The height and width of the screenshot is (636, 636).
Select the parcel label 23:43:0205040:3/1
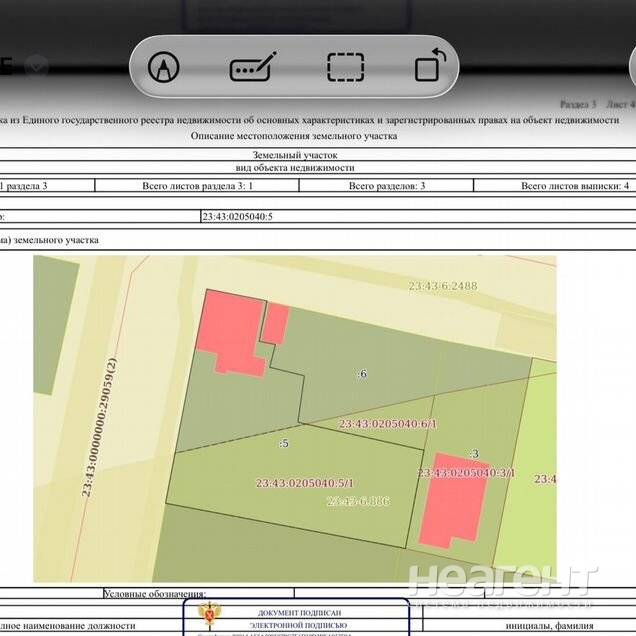pos(466,472)
